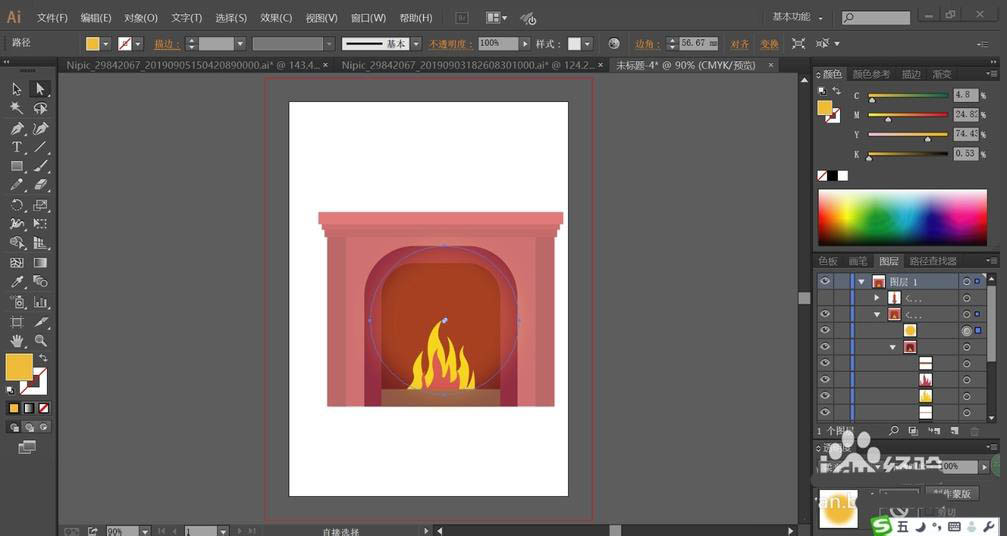Open the 对象(O) menu
1007x536 pixels.
(x=141, y=18)
